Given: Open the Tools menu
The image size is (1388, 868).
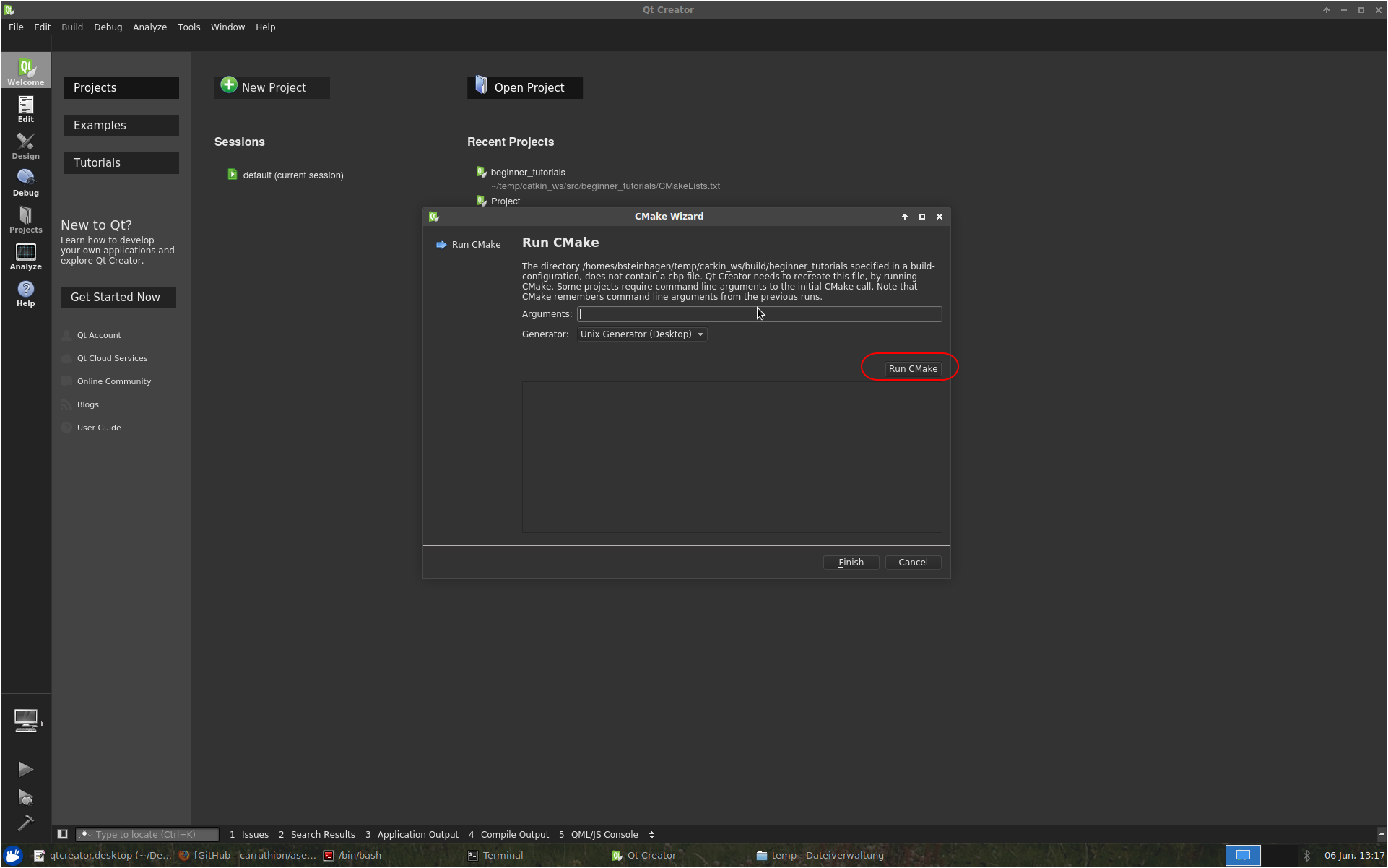Looking at the screenshot, I should coord(188,27).
